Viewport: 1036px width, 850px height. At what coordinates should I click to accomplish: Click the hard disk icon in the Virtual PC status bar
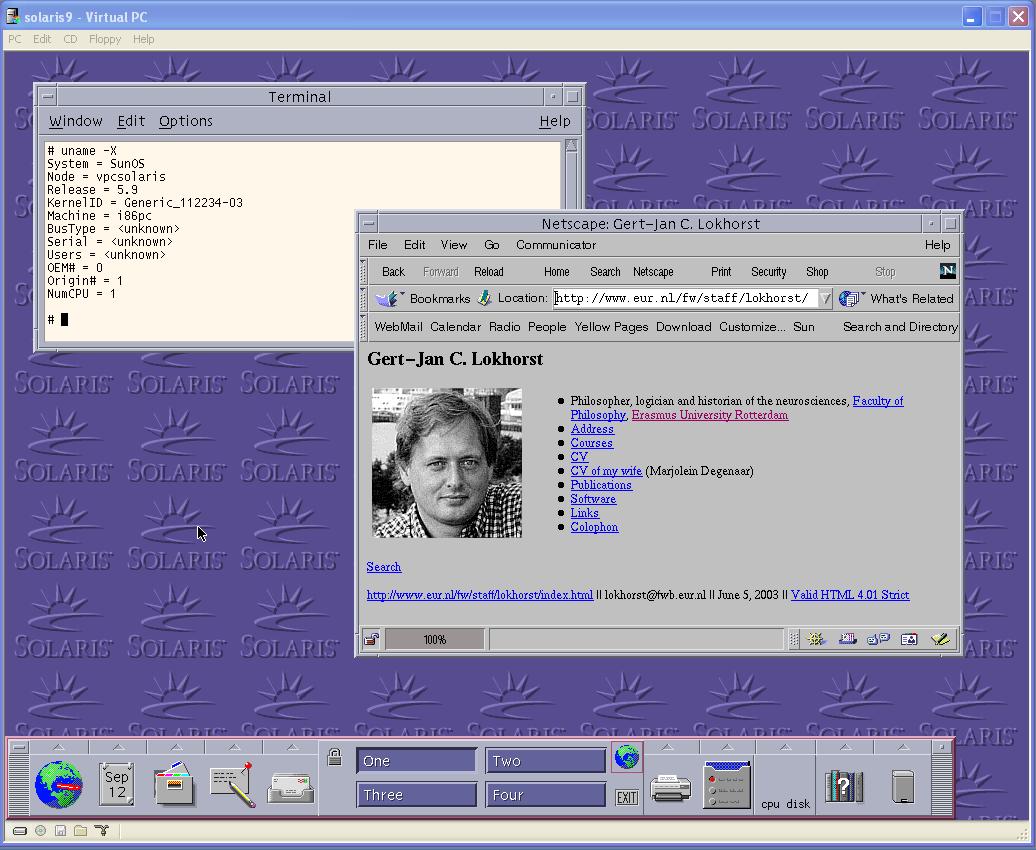20,831
